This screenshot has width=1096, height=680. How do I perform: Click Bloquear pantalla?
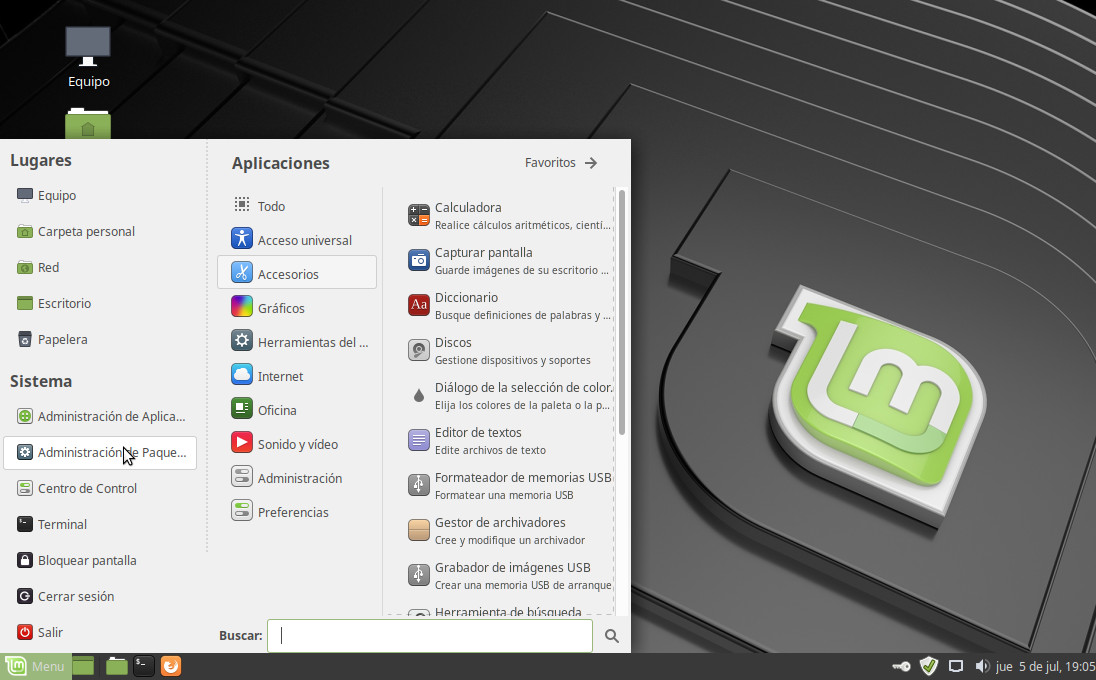click(87, 560)
